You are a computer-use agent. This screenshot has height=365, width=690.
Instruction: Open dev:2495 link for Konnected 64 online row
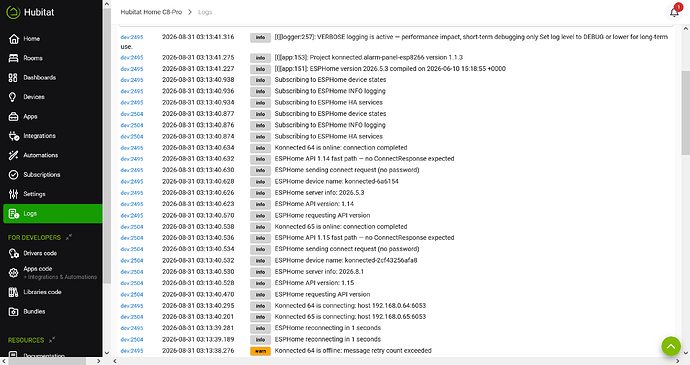[132, 148]
